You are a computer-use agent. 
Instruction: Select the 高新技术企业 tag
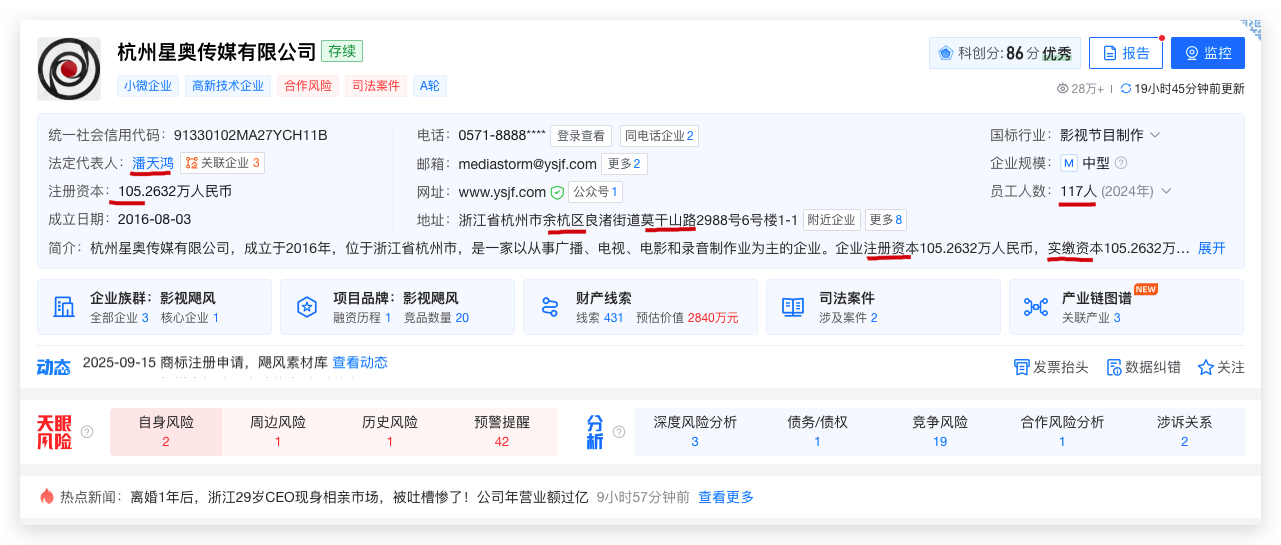(x=228, y=86)
